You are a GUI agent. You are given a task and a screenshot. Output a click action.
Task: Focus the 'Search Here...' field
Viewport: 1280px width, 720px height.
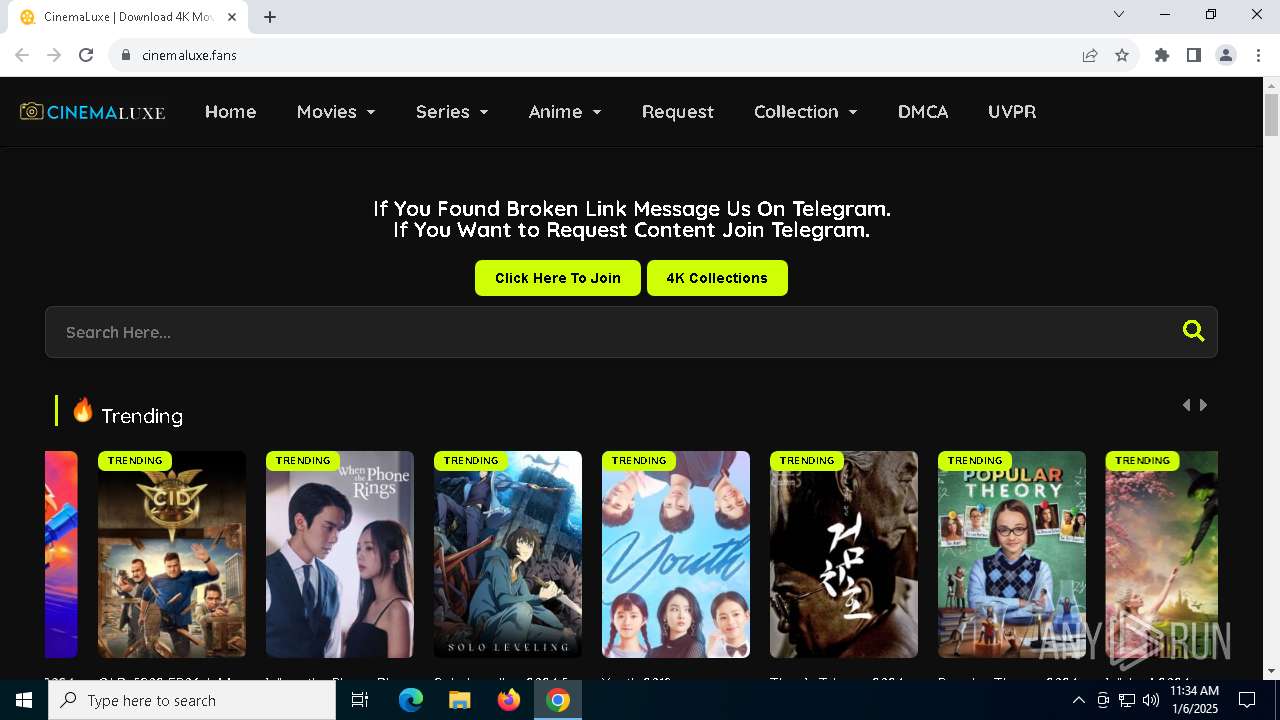(x=631, y=332)
